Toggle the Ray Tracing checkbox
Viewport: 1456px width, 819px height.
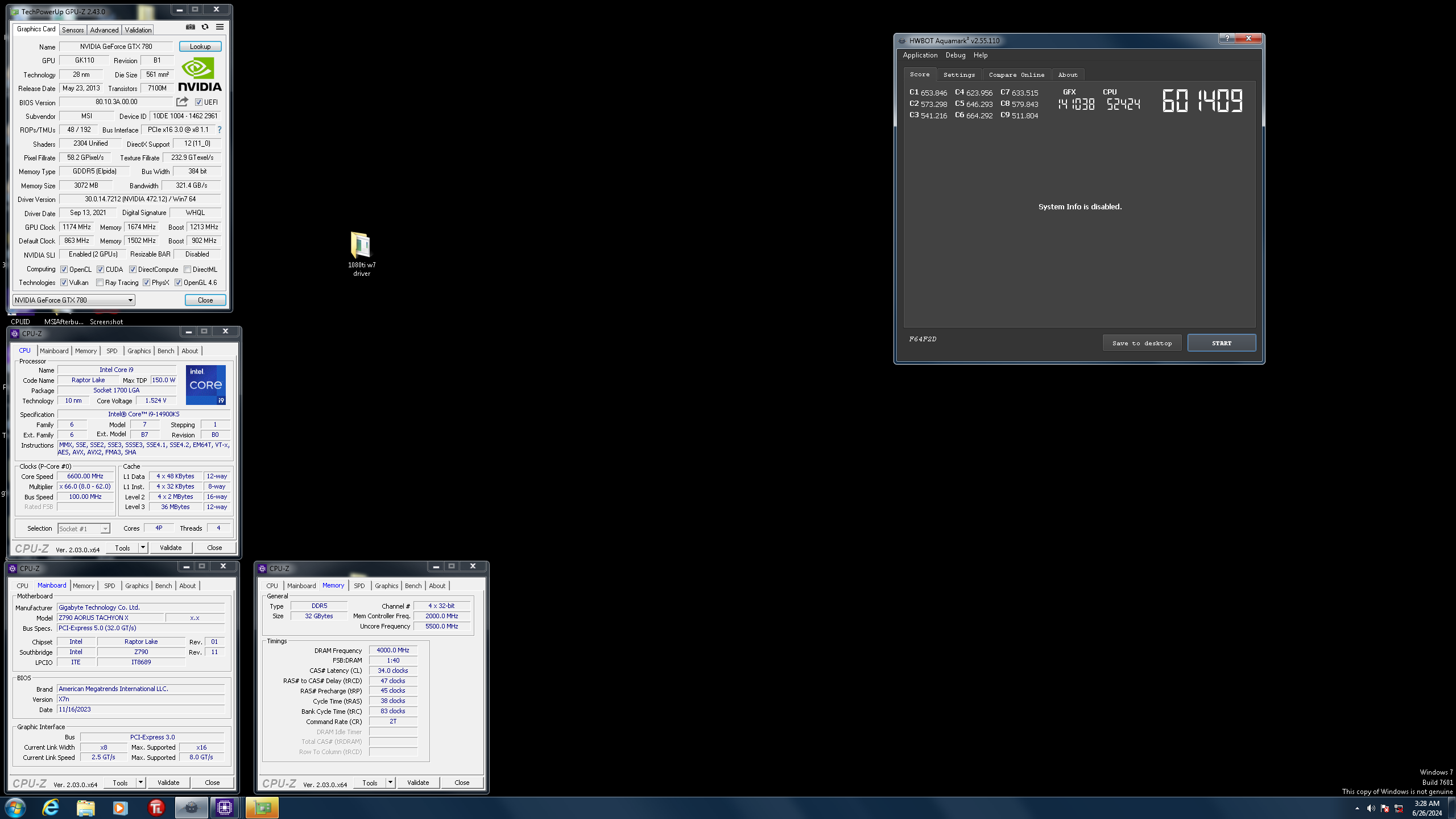coord(100,283)
